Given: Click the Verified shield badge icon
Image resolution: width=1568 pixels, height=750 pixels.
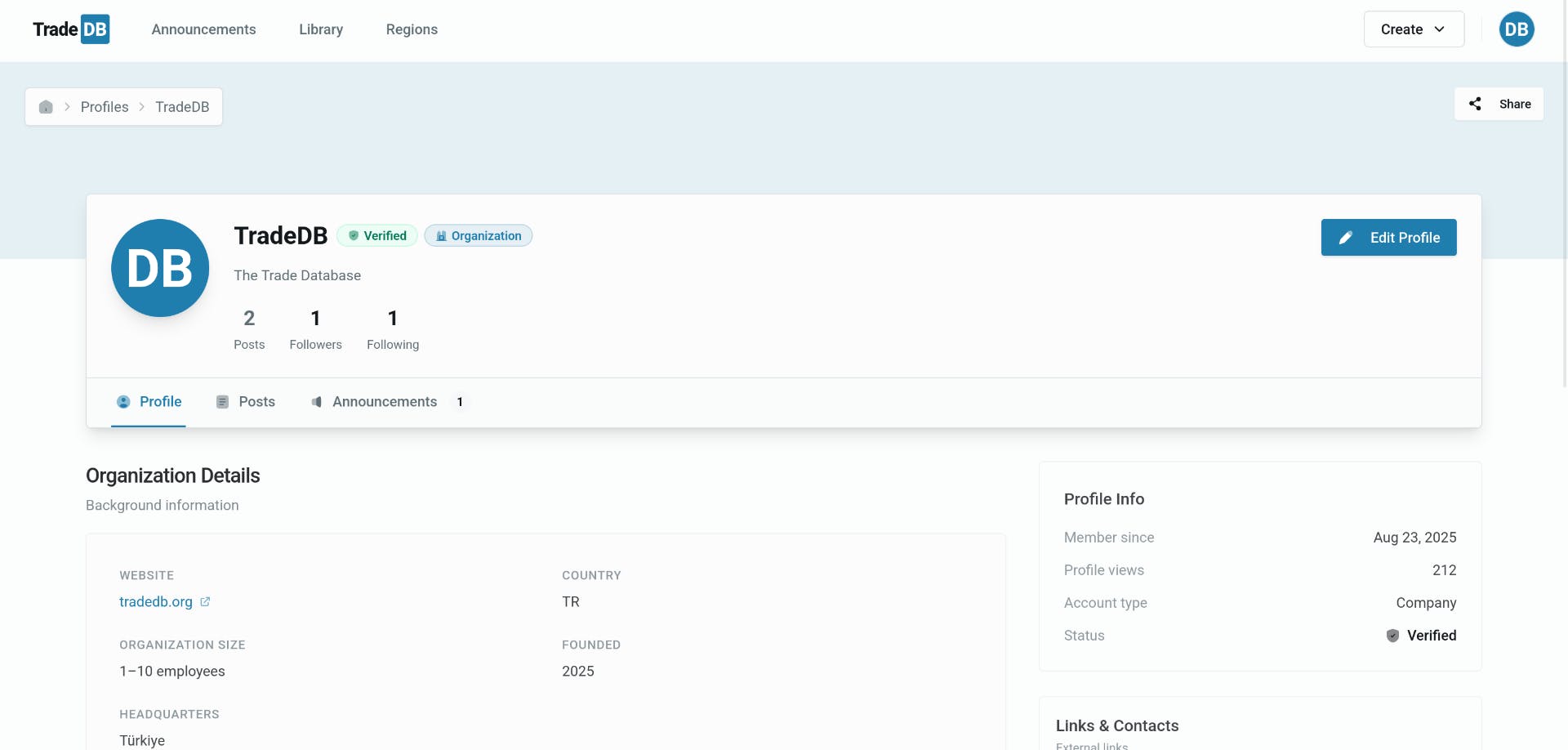Looking at the screenshot, I should [354, 236].
